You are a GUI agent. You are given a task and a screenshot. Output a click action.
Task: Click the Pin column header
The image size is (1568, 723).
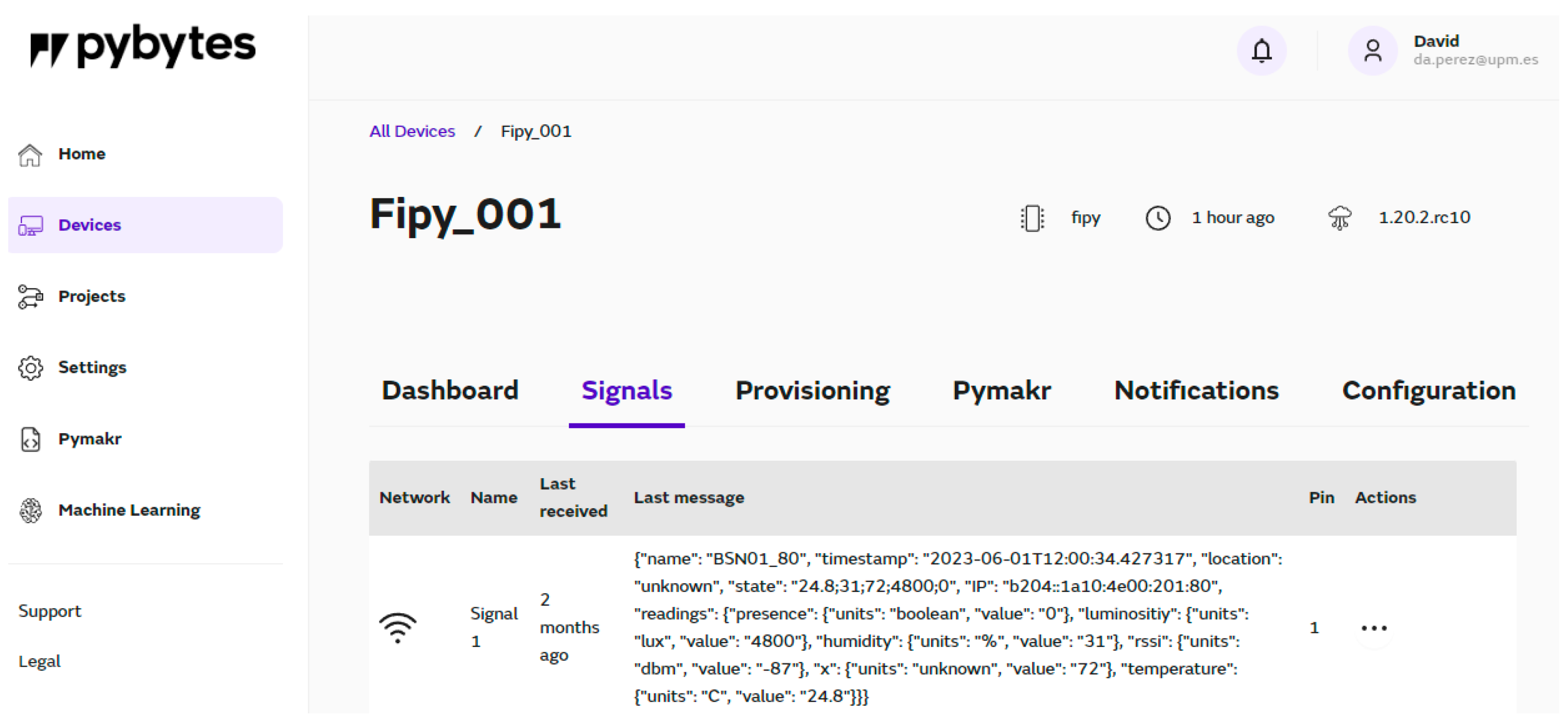1321,498
